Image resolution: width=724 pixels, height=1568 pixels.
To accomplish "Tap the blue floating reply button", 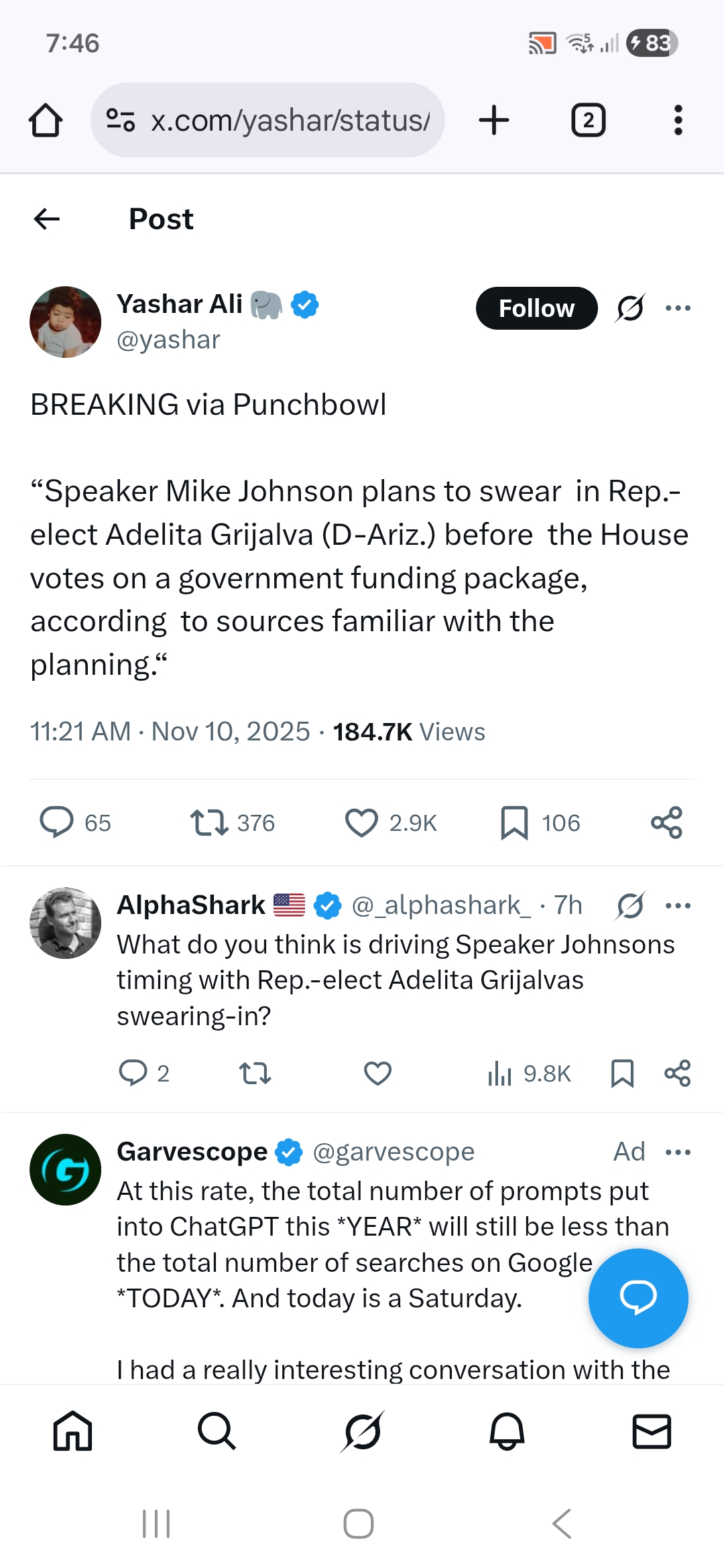I will click(638, 1298).
